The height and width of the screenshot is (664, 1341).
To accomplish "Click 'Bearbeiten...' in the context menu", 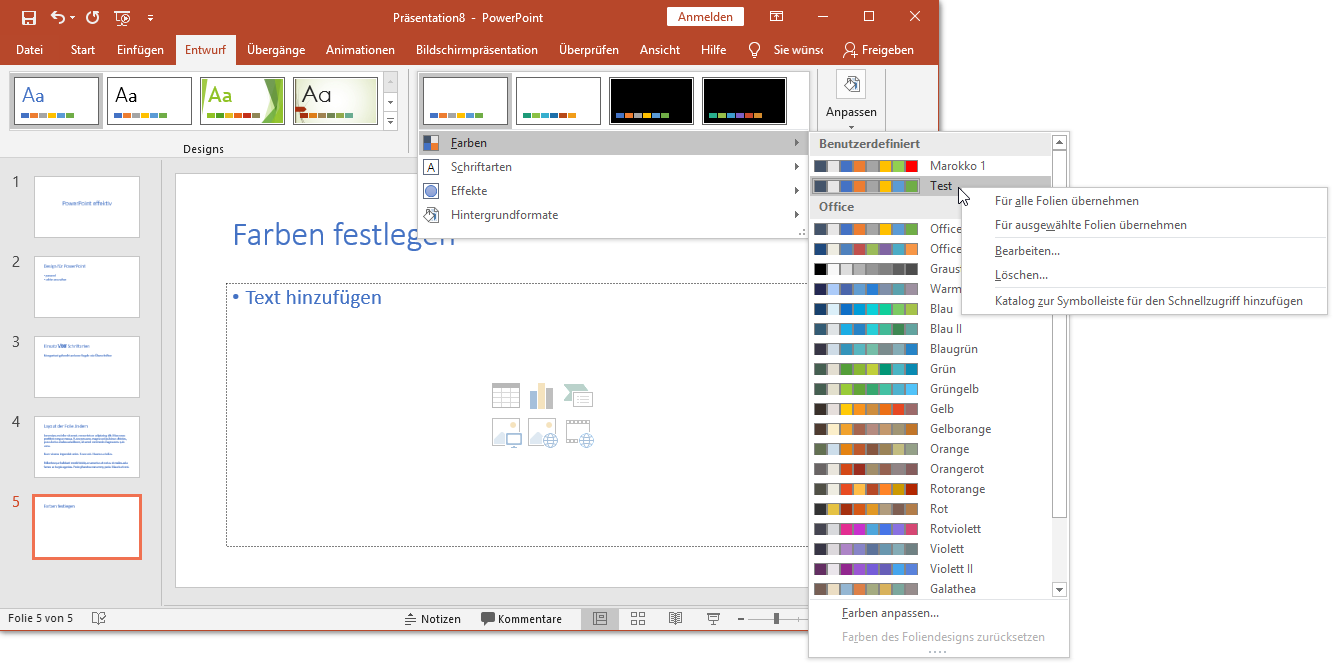I will point(1144,251).
